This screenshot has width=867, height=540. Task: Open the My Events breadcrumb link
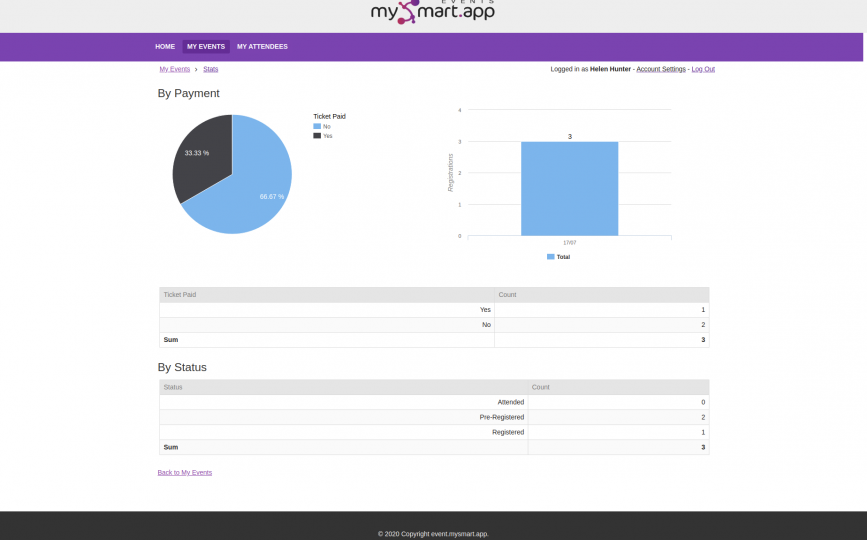(175, 69)
